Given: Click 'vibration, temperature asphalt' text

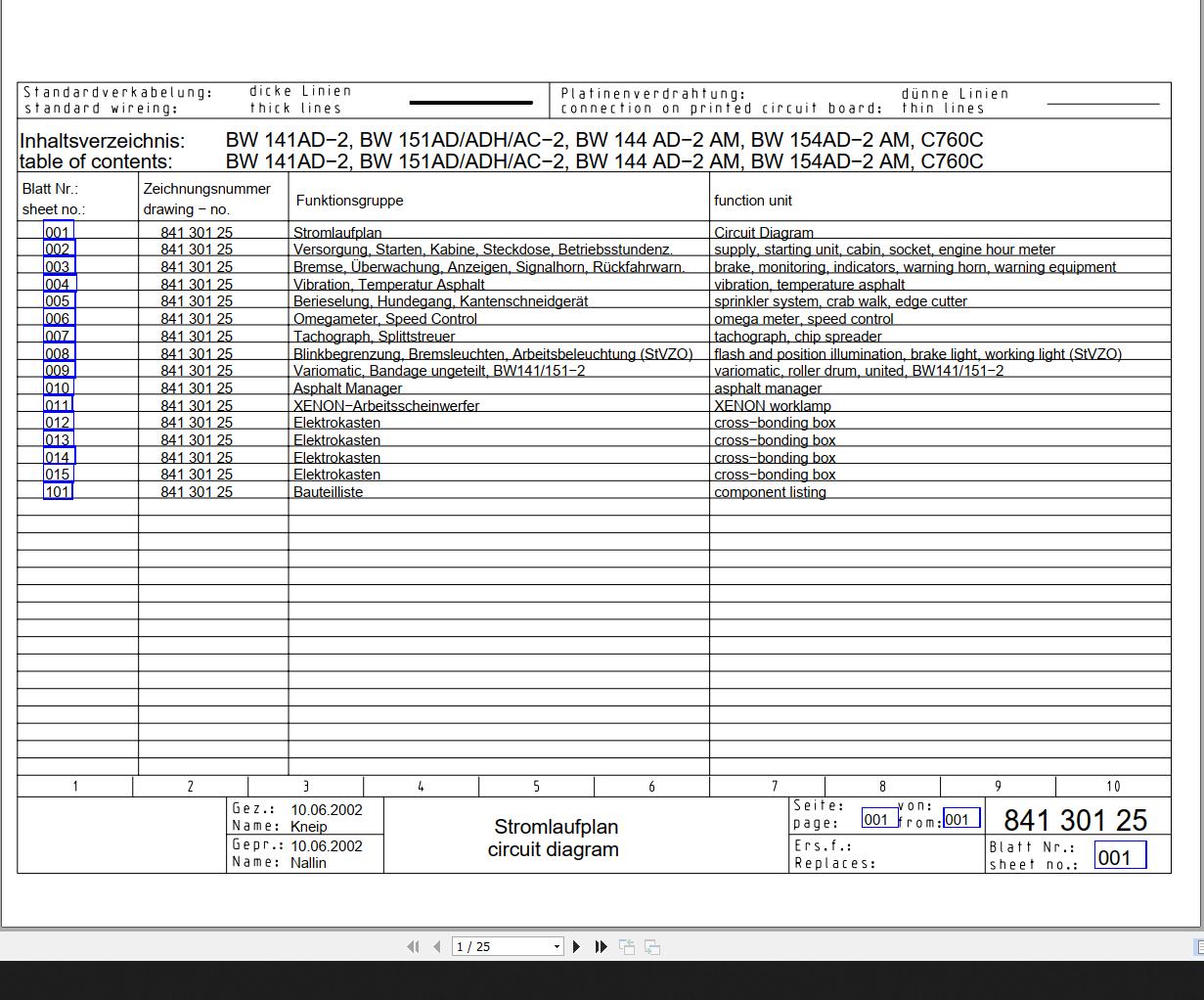Looking at the screenshot, I should 809,285.
